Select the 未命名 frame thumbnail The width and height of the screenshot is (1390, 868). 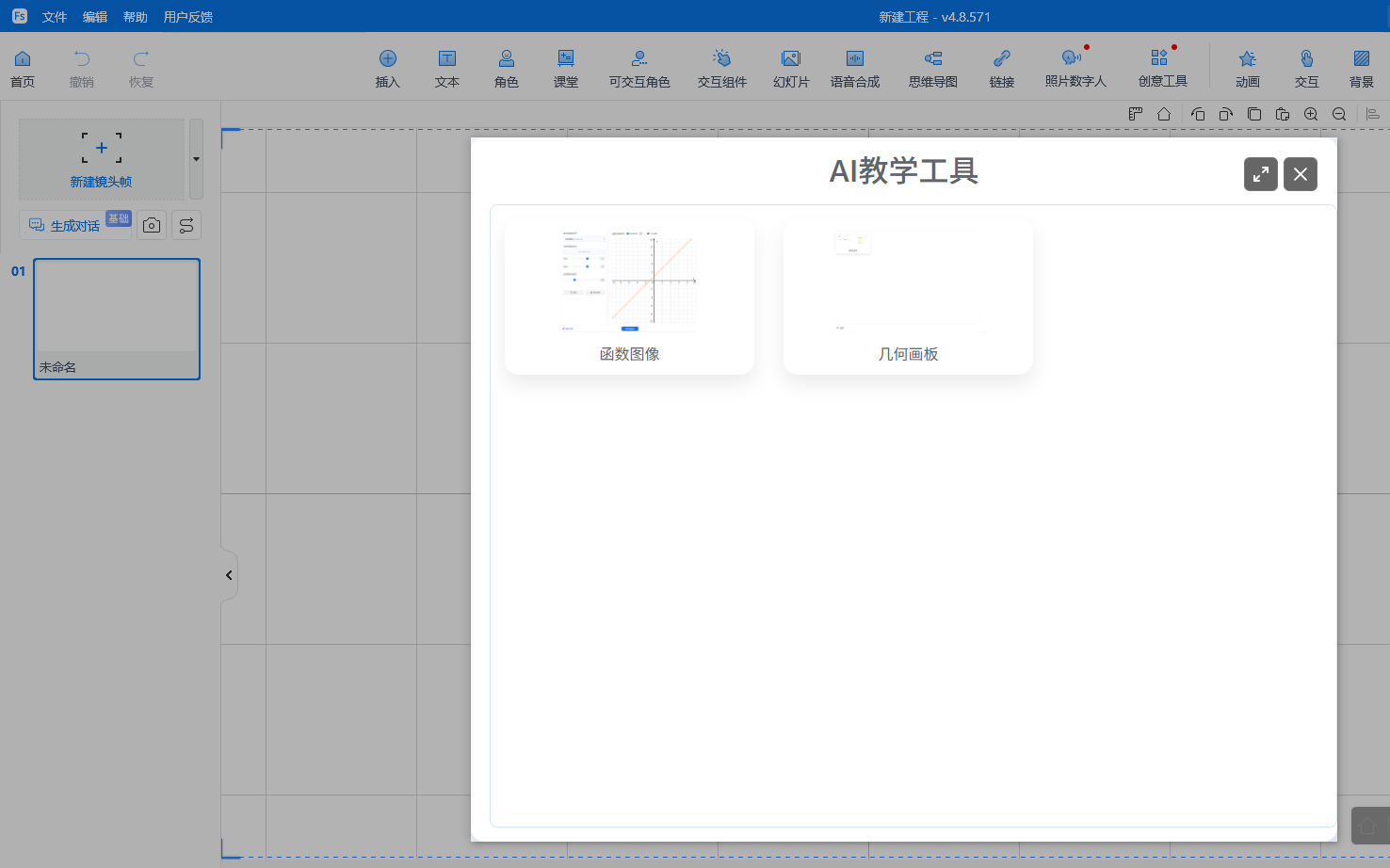tap(117, 318)
